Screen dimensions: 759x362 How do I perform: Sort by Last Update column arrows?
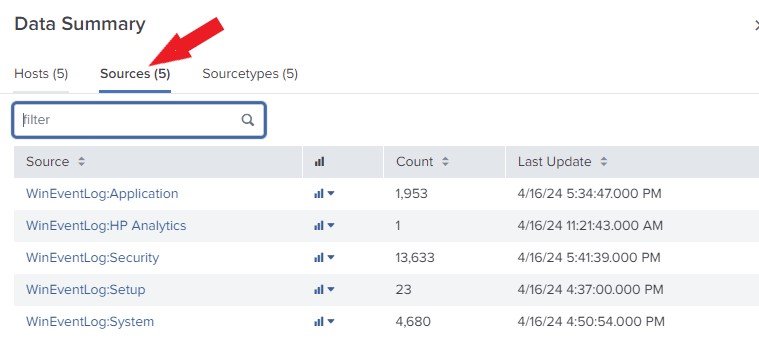pyautogui.click(x=604, y=162)
